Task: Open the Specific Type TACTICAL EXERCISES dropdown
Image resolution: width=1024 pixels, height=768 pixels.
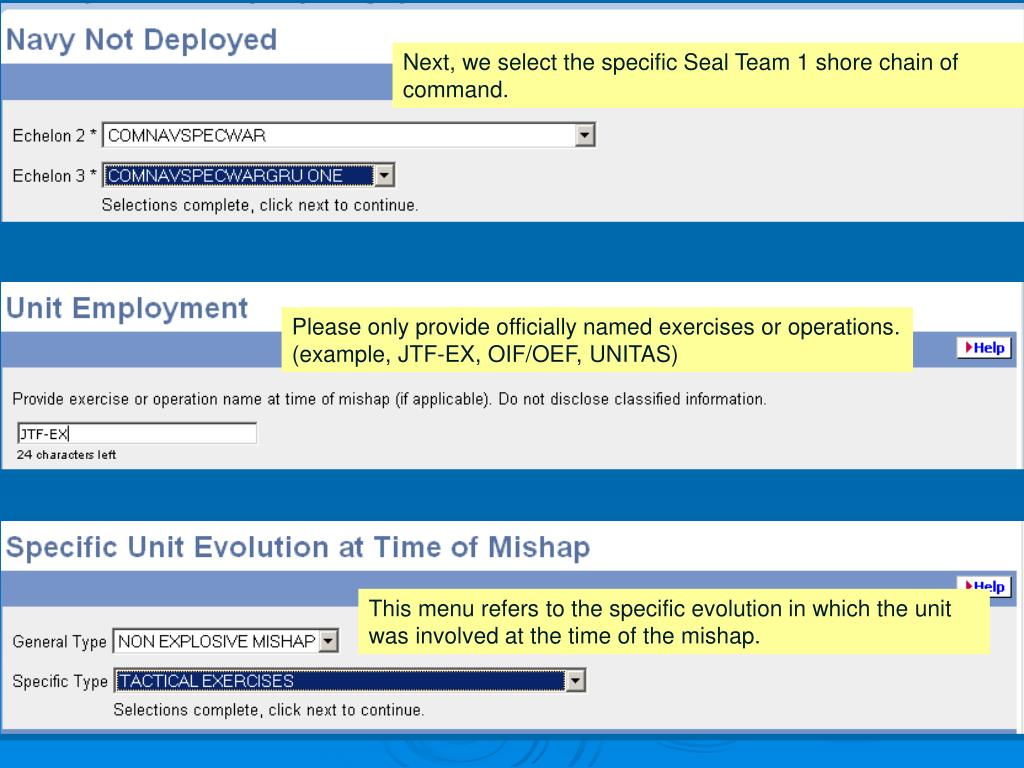Action: point(350,681)
